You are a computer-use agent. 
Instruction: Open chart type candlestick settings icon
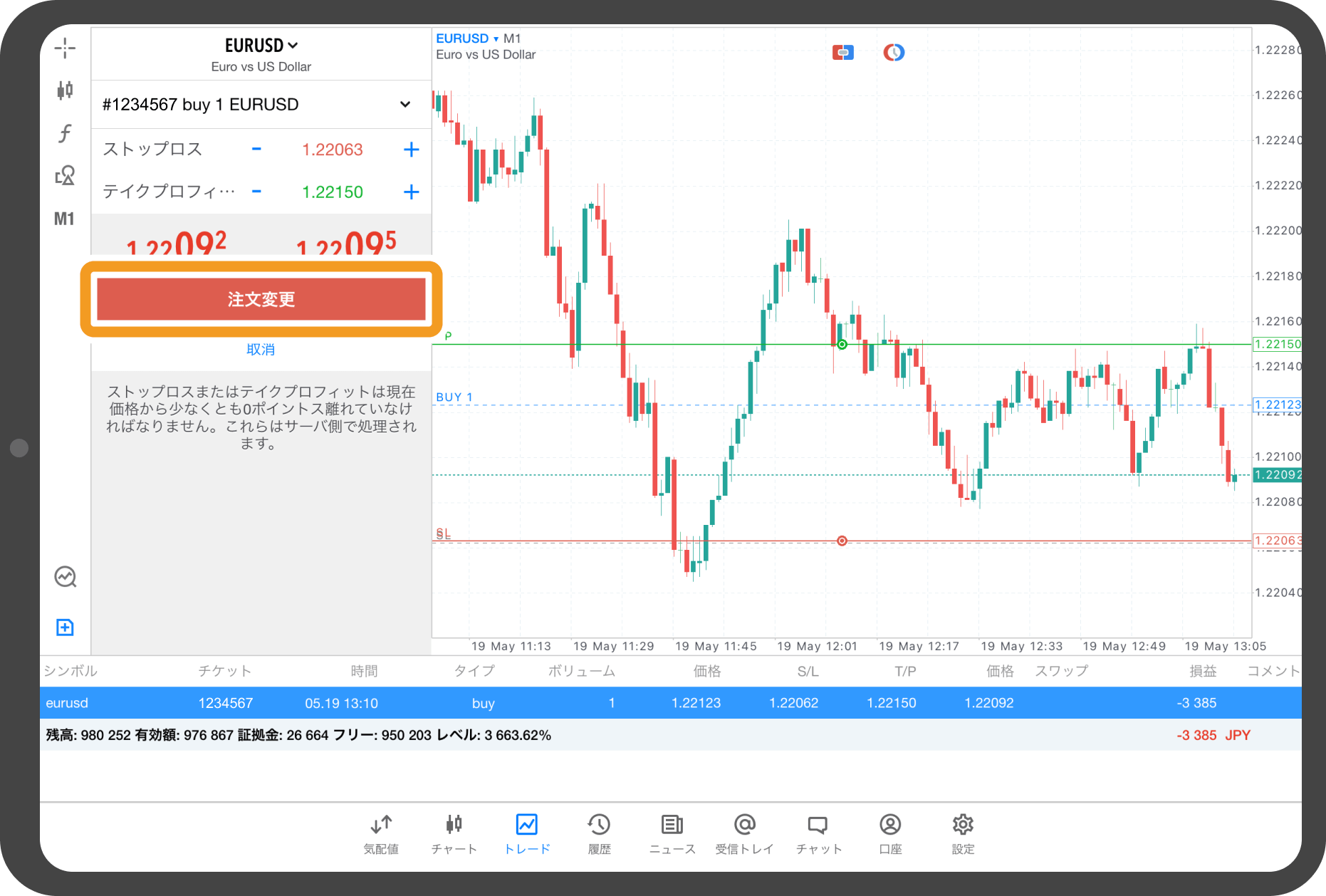65,90
